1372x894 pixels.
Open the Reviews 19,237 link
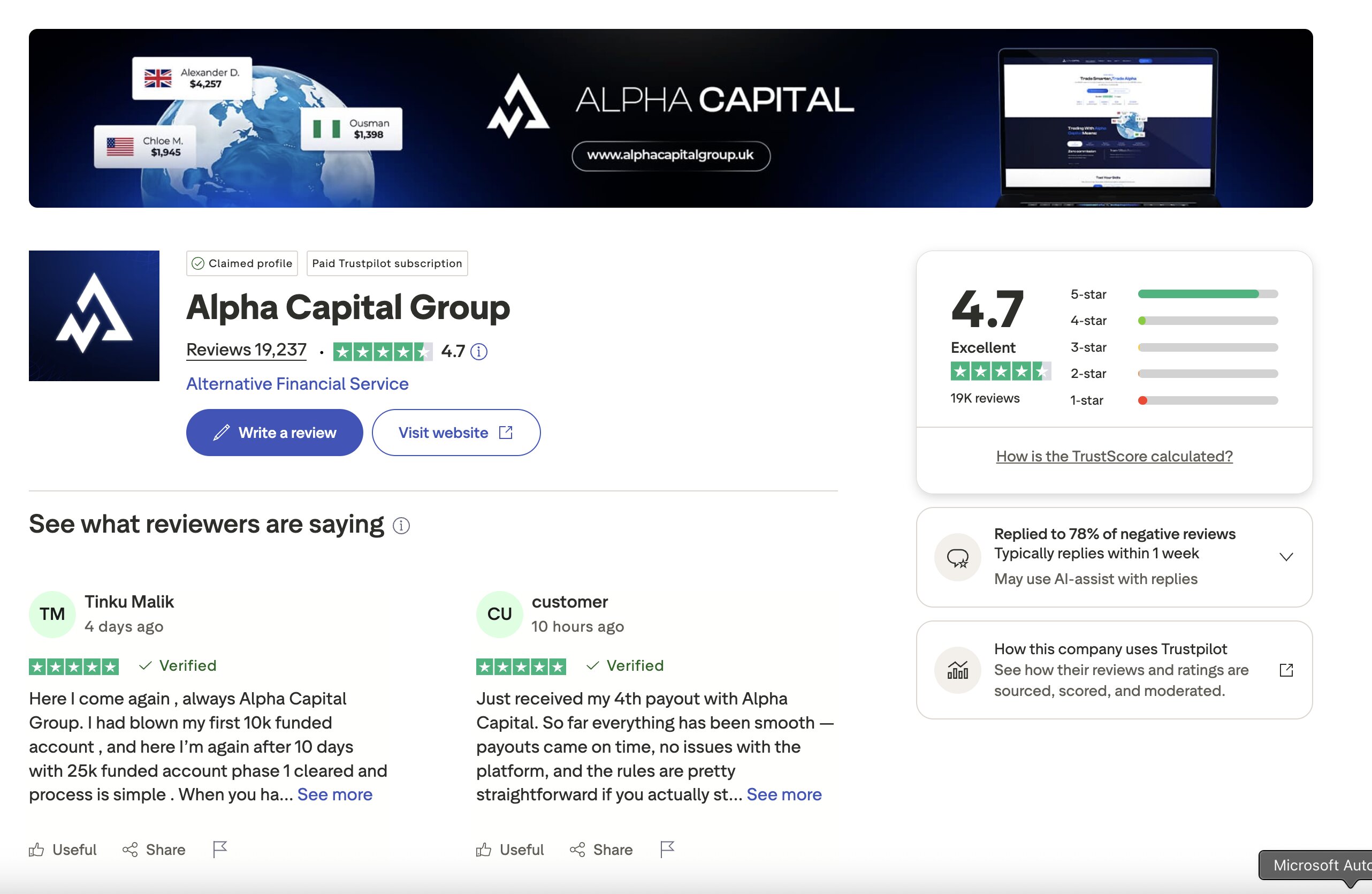[246, 350]
